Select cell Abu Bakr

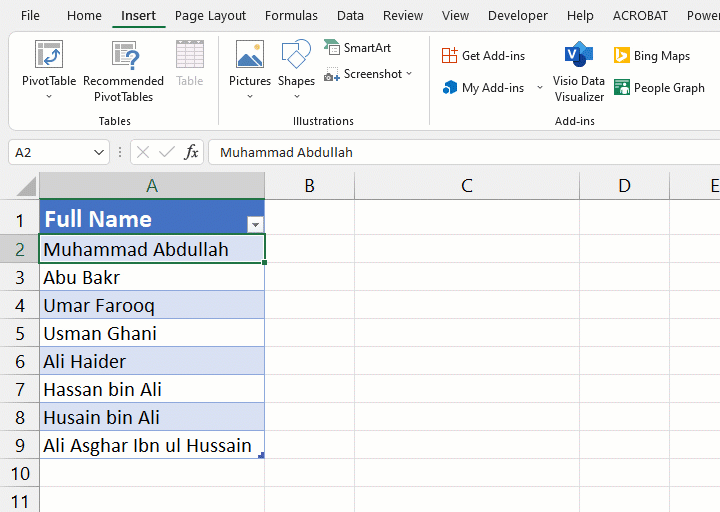click(152, 277)
